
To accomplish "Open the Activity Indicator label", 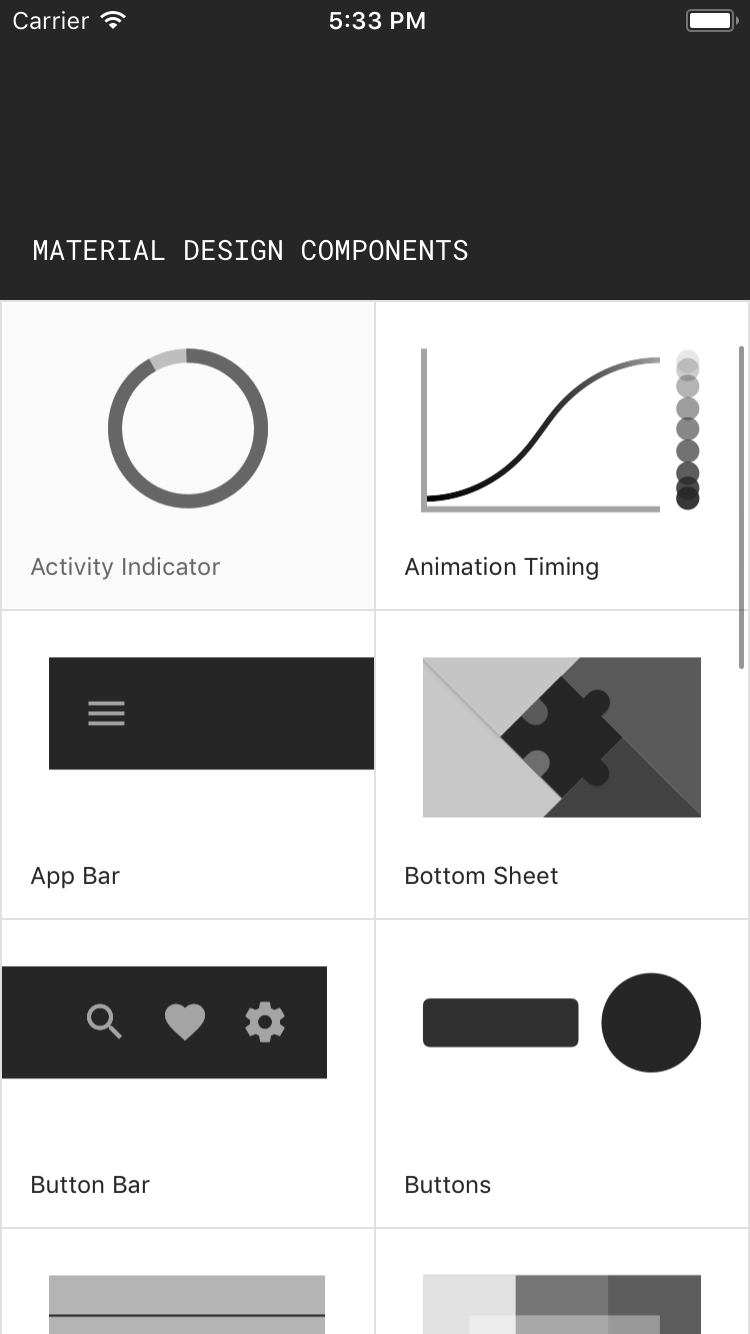I will (x=125, y=567).
